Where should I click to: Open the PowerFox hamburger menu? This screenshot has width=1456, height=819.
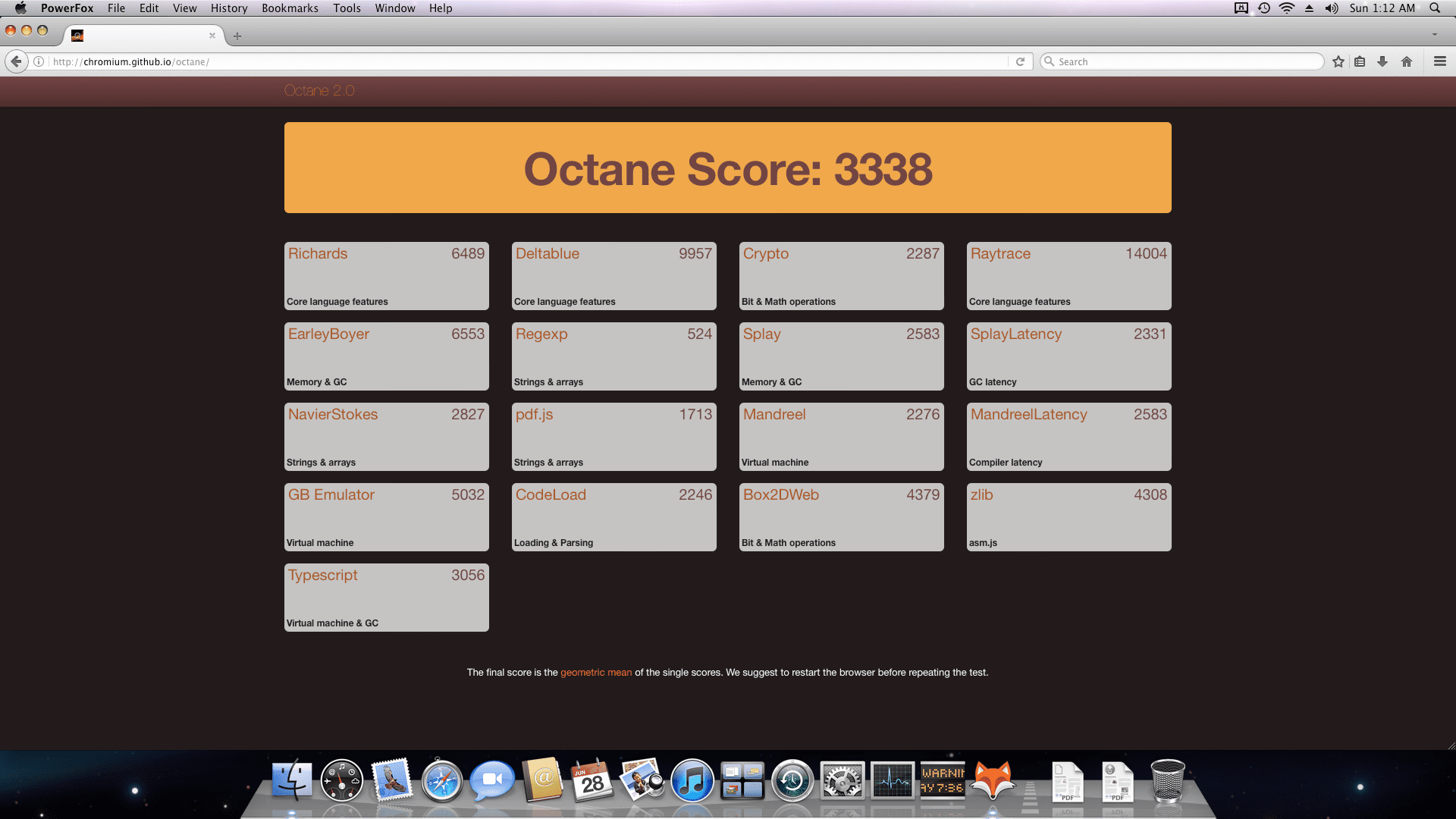click(x=1440, y=61)
